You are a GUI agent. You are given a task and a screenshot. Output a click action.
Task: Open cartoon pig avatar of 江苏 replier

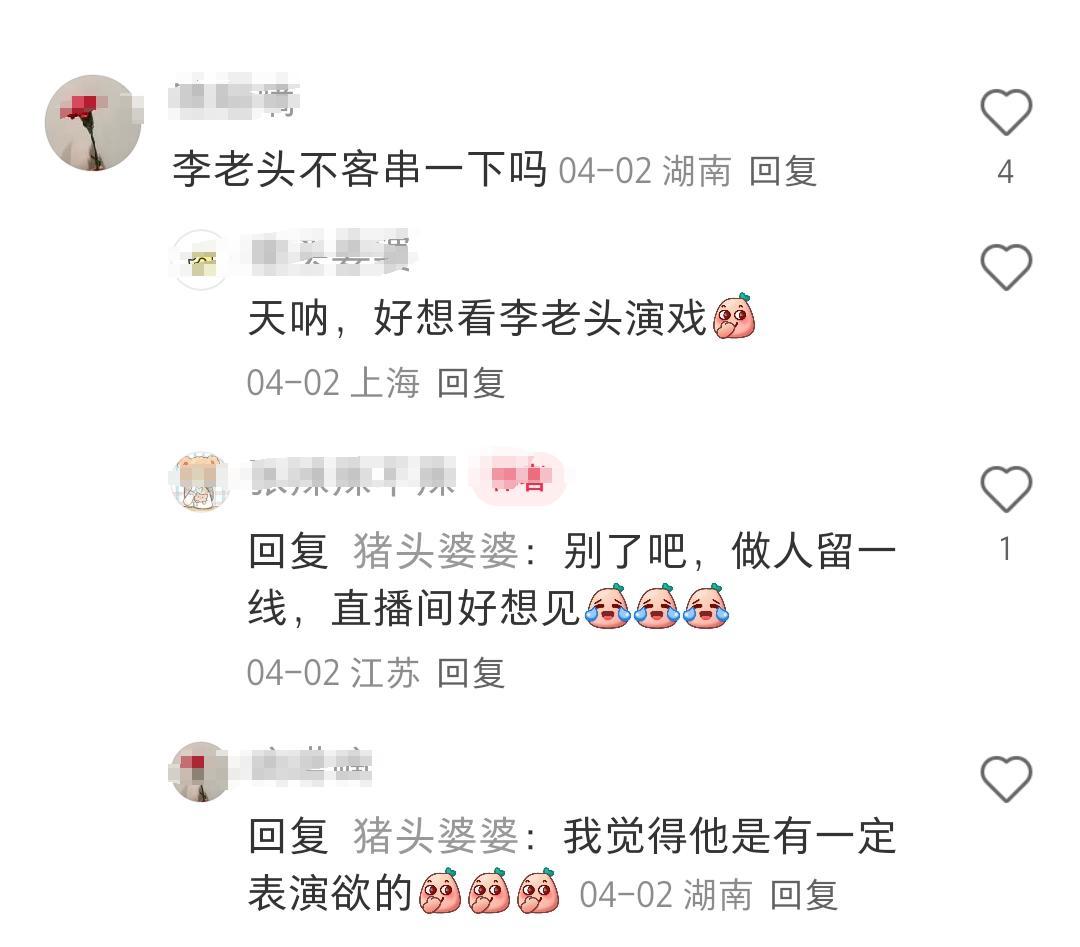pos(200,481)
